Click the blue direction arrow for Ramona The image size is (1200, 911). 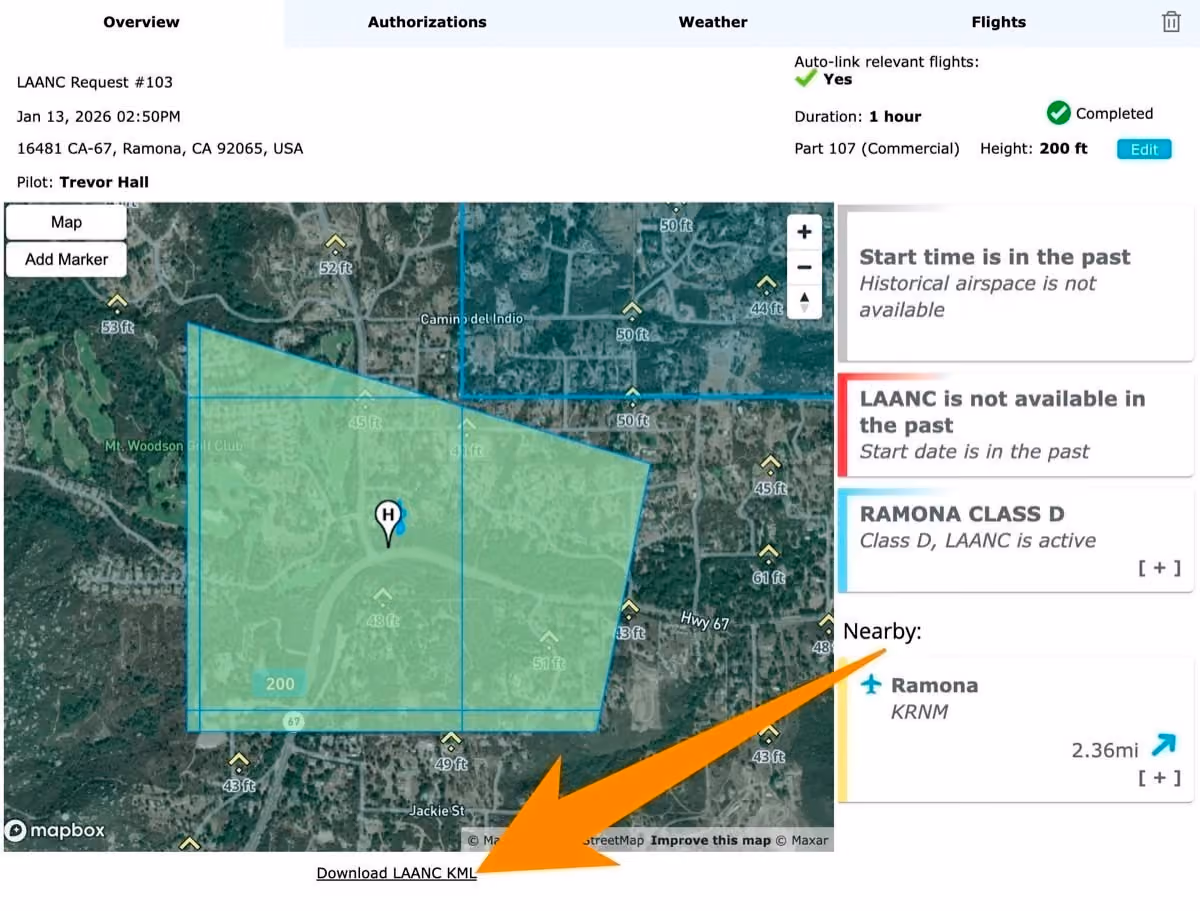click(x=1163, y=745)
